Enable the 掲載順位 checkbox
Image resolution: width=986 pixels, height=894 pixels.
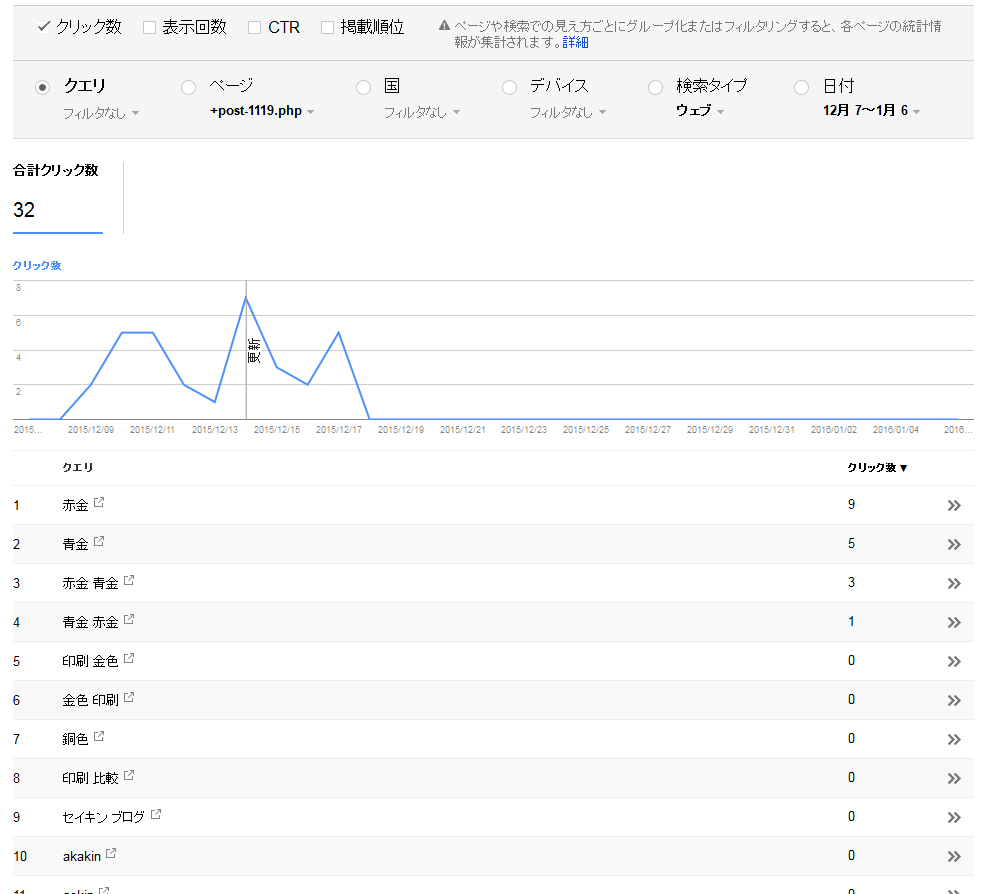(326, 27)
